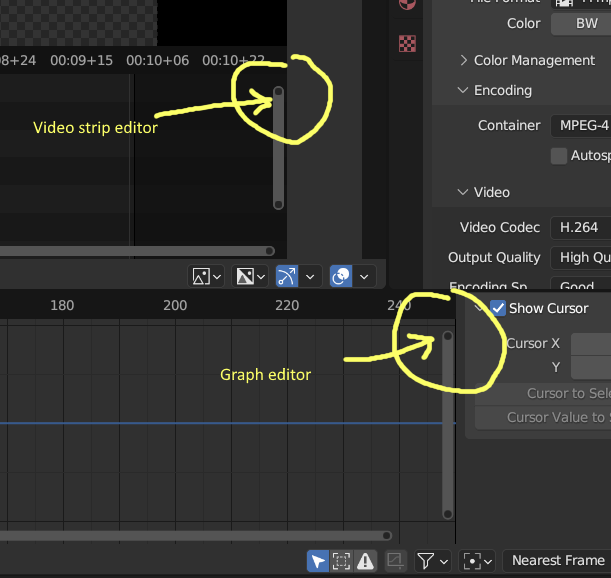Toggle overlays in the sequencer preview
611x578 pixels.
tap(341, 277)
